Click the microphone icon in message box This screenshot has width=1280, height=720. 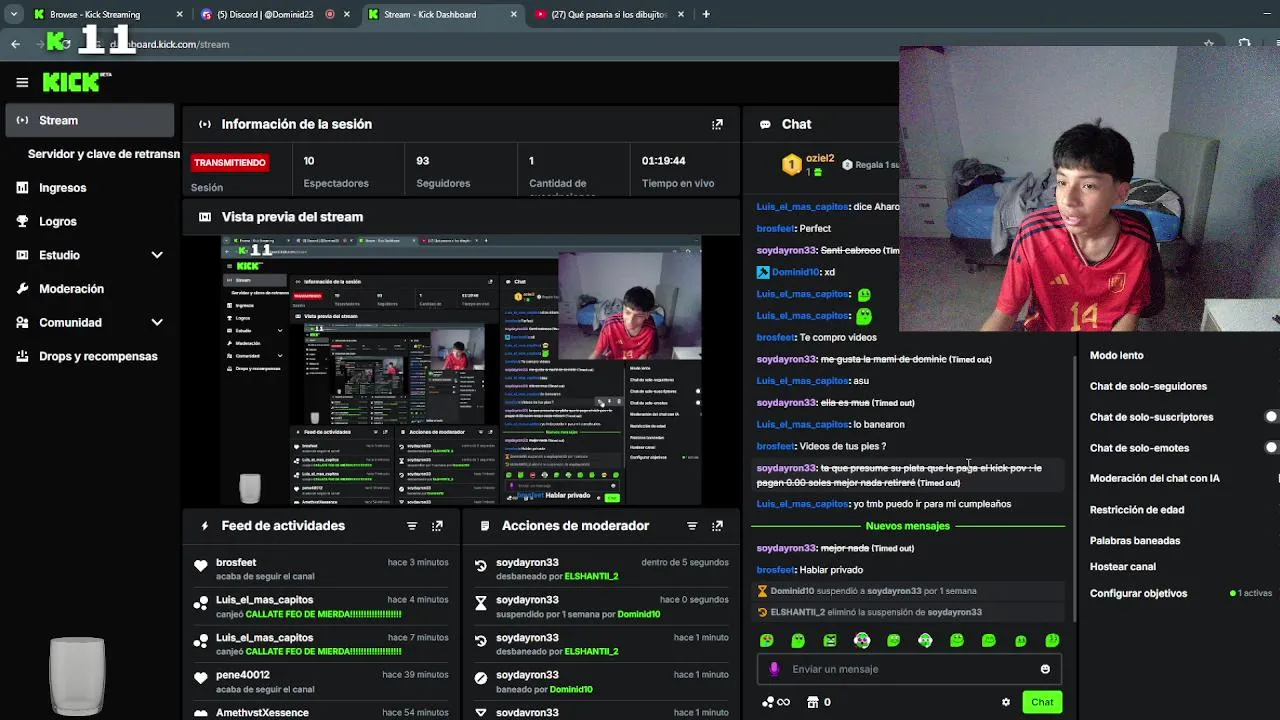click(774, 669)
